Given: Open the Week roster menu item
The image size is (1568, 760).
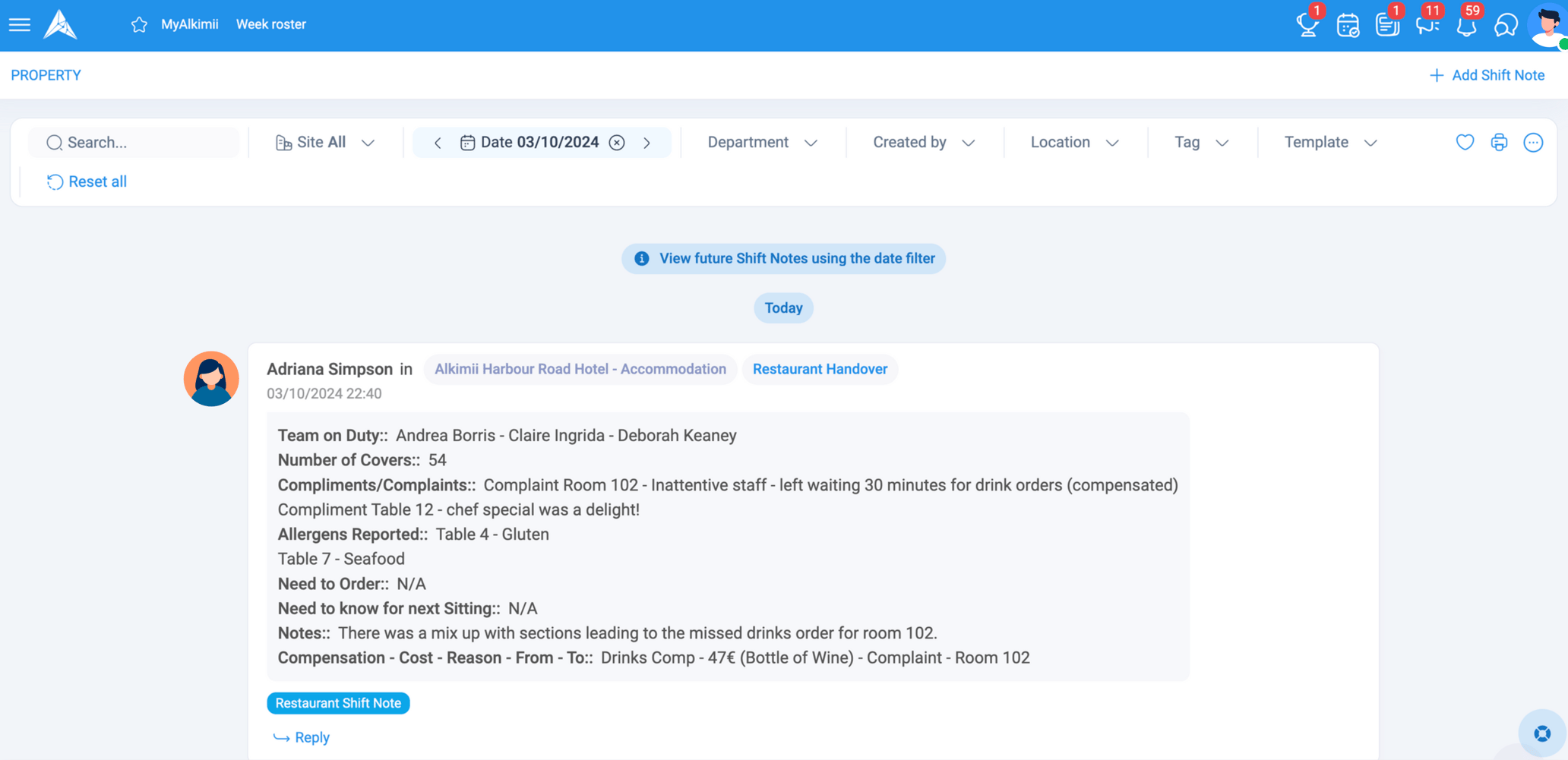Looking at the screenshot, I should click(270, 24).
